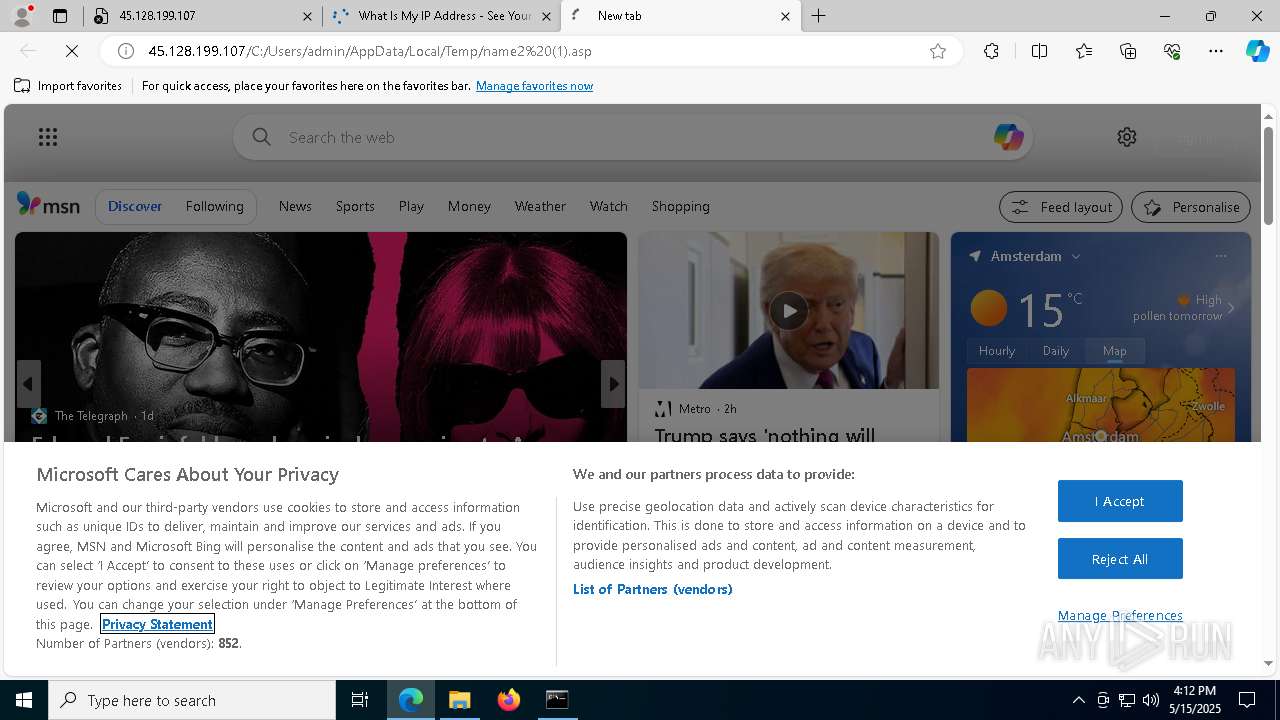Image resolution: width=1280 pixels, height=720 pixels.
Task: Open the Collections icon
Action: coord(1128,51)
